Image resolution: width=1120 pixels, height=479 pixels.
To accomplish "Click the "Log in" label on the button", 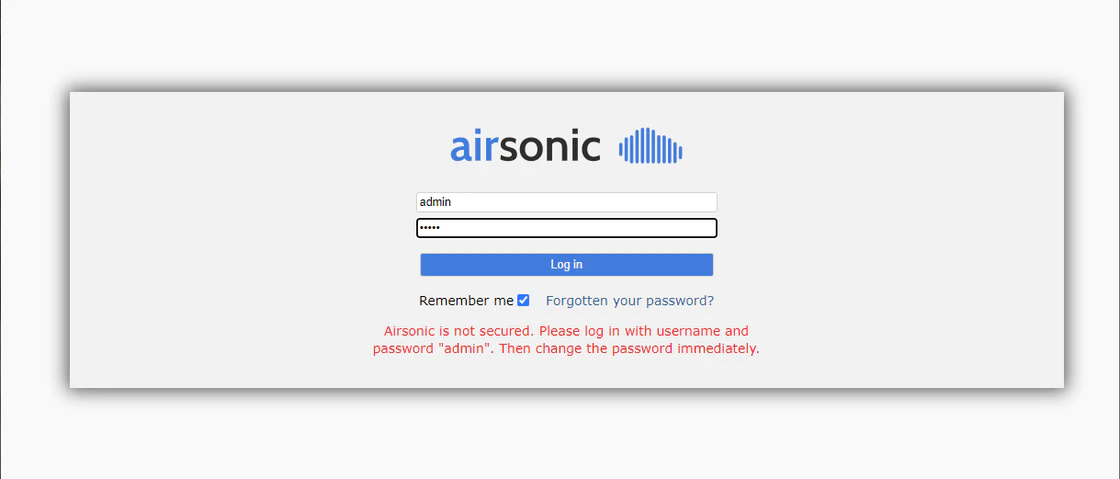I will pos(566,265).
